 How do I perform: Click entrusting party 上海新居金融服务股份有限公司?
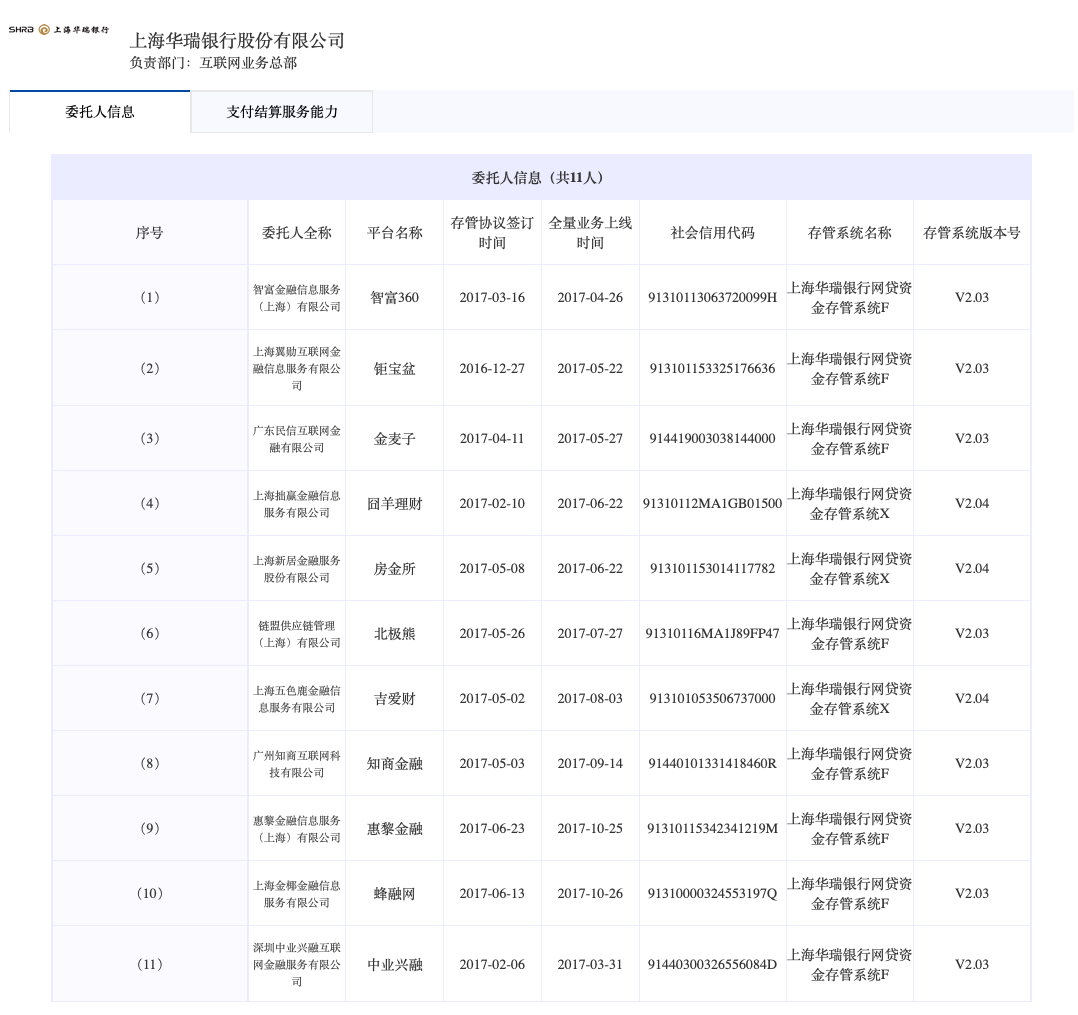point(296,569)
